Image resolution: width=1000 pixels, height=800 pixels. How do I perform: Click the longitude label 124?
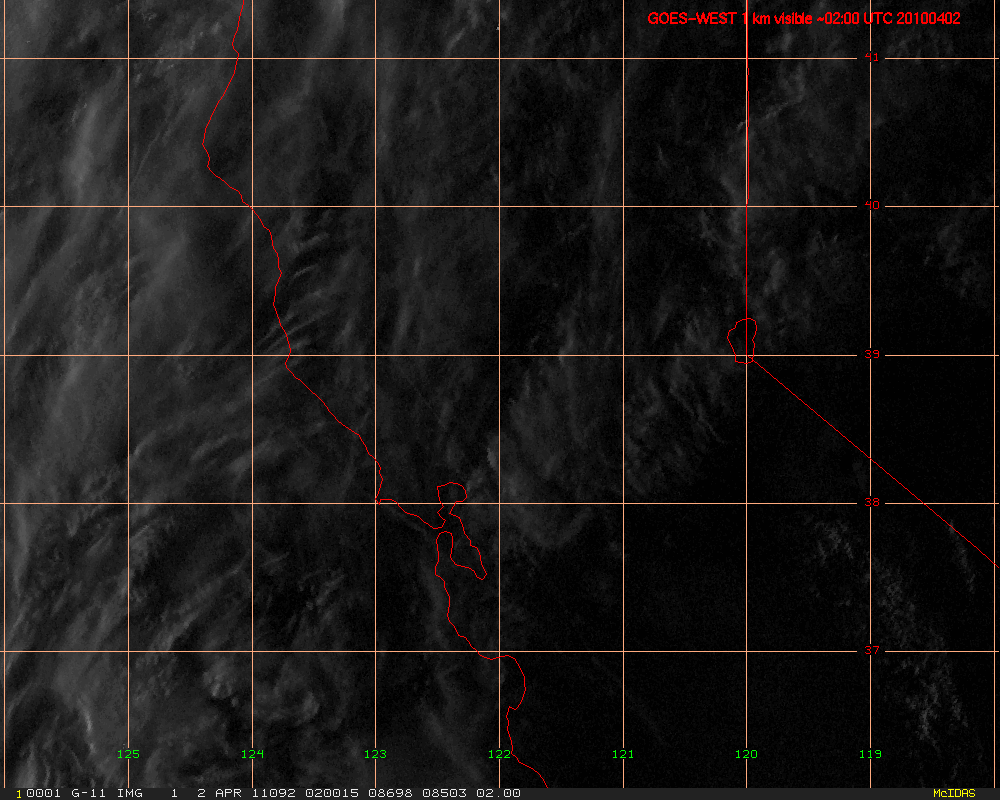click(252, 754)
